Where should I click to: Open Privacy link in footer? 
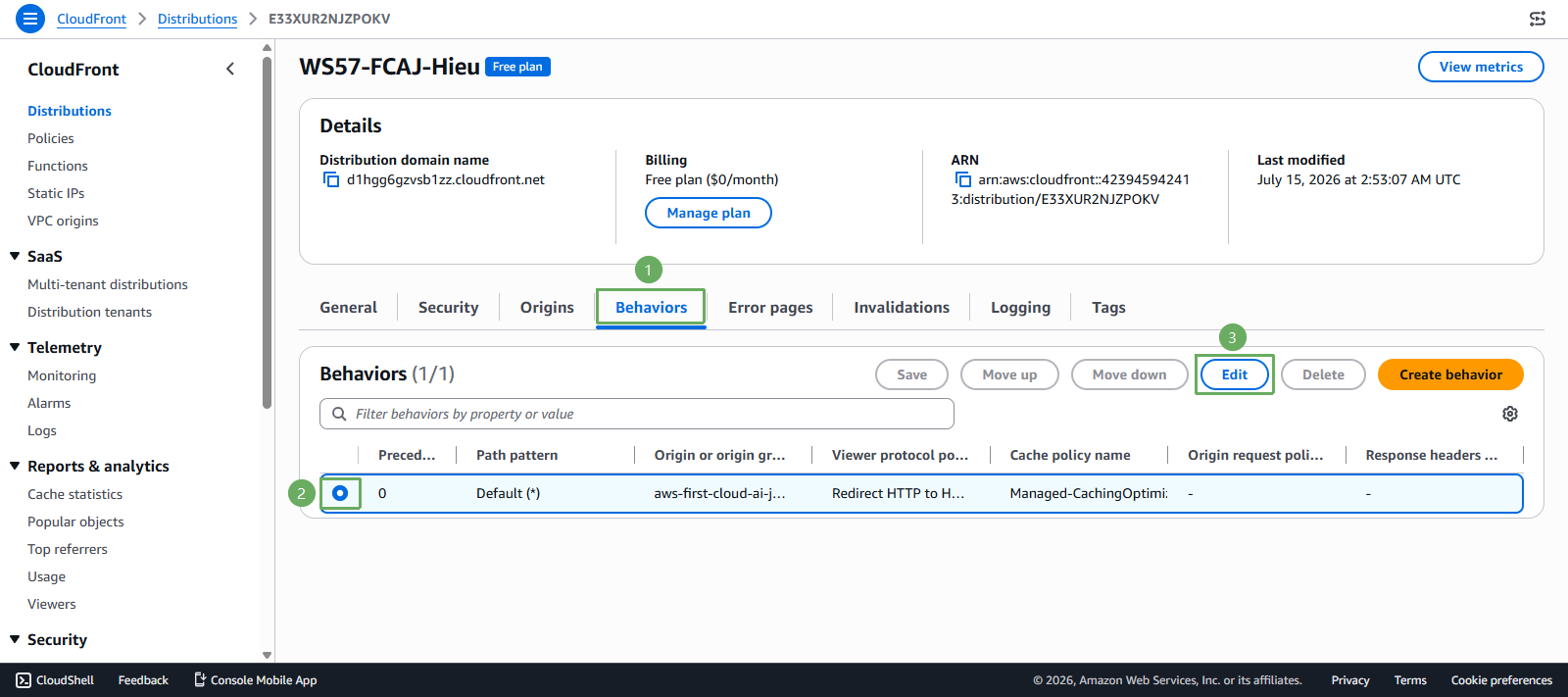pos(1349,680)
